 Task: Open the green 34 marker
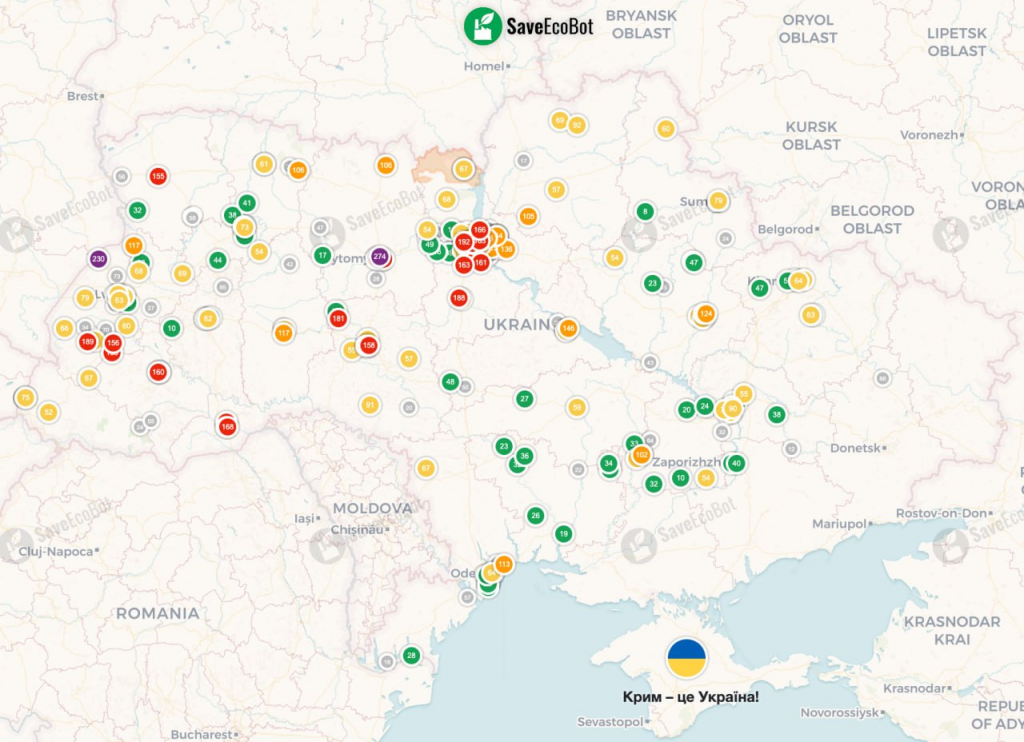click(609, 463)
